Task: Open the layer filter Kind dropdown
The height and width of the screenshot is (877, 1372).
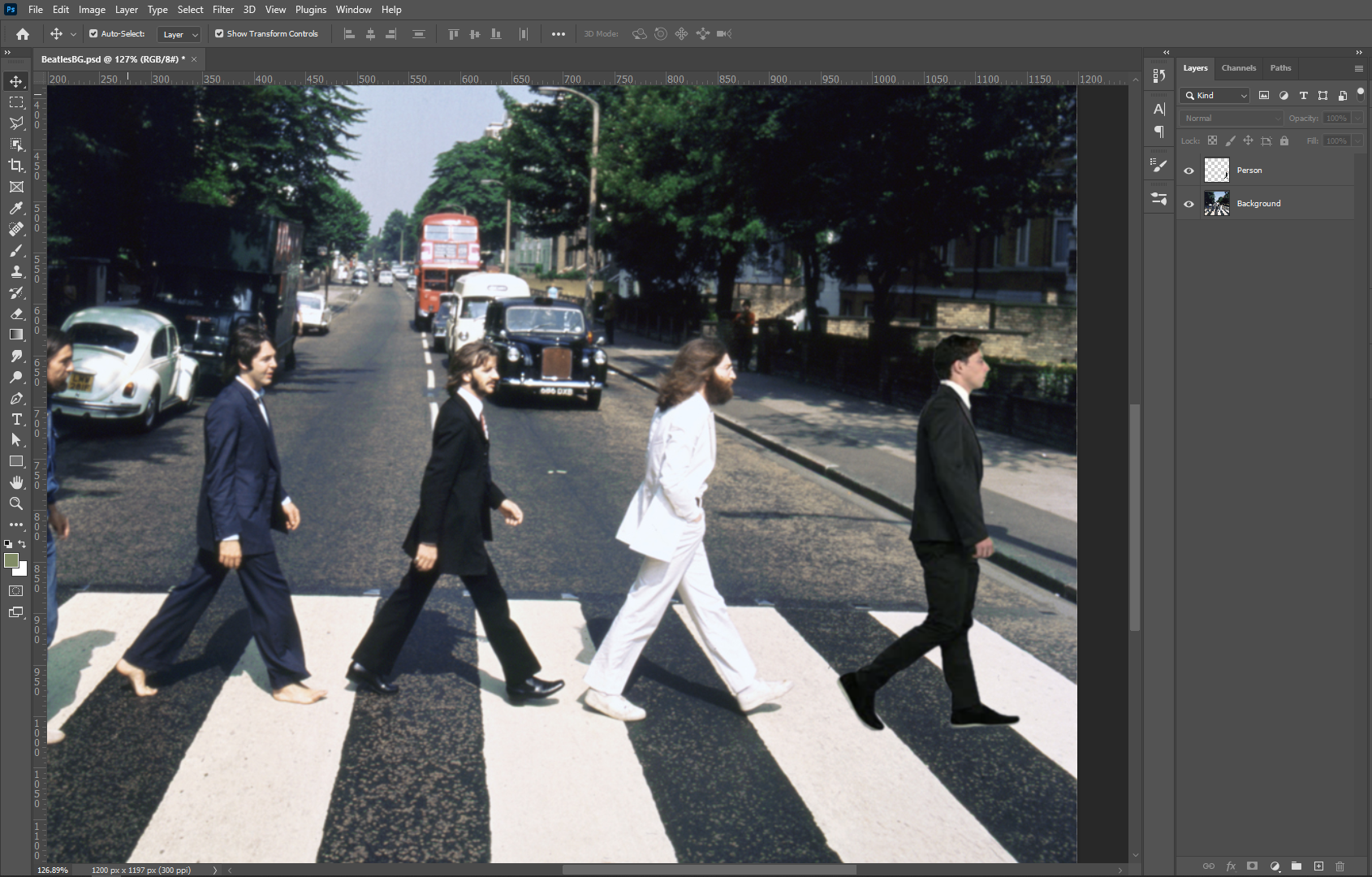Action: pyautogui.click(x=1215, y=96)
